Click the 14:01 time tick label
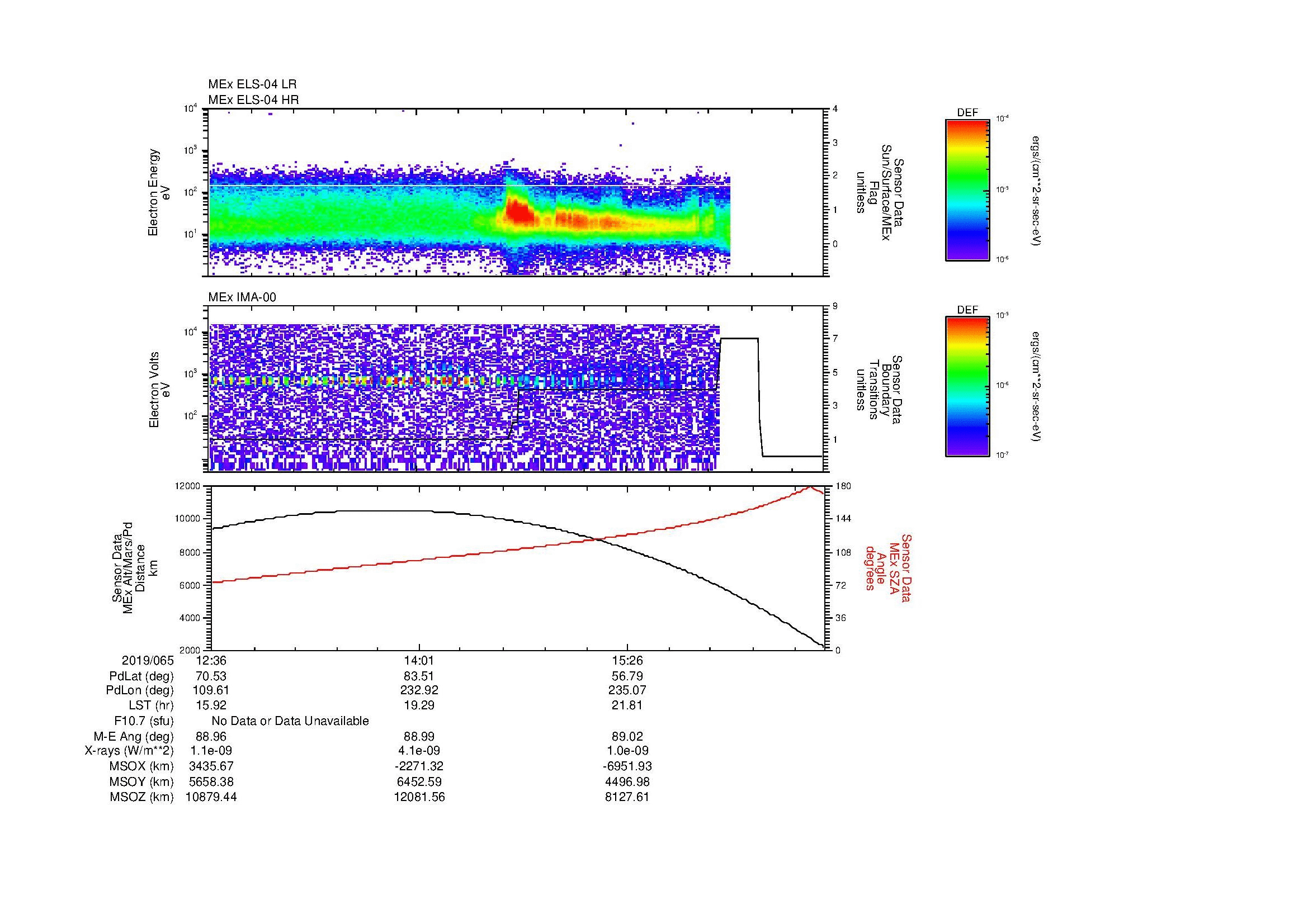This screenshot has height=924, width=1308. pyautogui.click(x=419, y=661)
